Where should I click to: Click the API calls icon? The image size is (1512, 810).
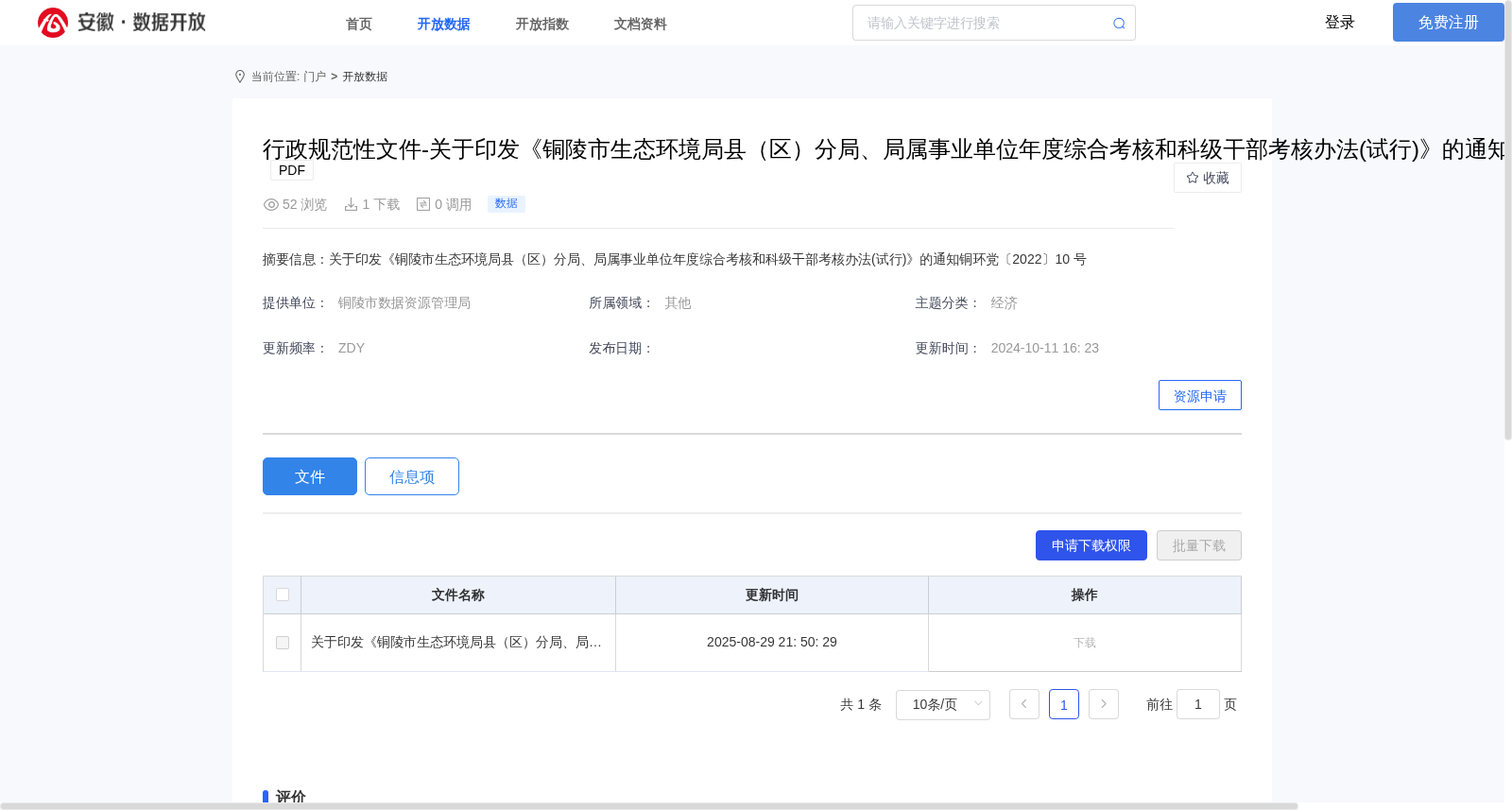[423, 204]
